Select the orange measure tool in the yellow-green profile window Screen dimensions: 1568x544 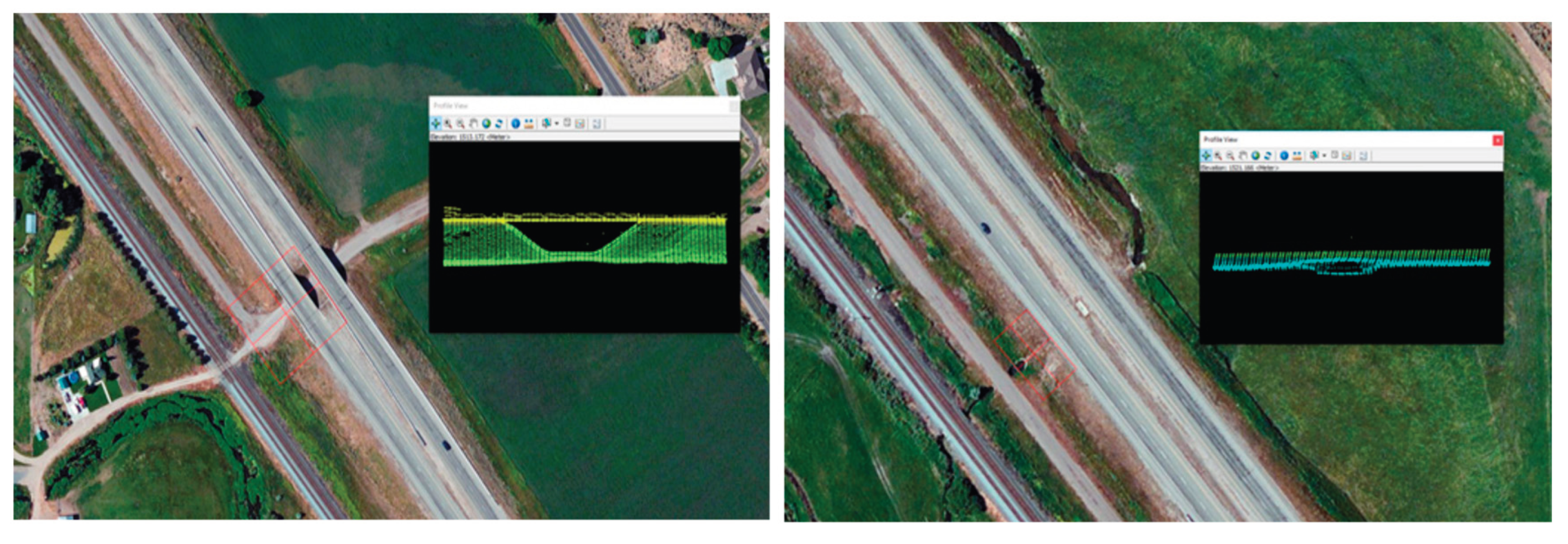coord(529,124)
